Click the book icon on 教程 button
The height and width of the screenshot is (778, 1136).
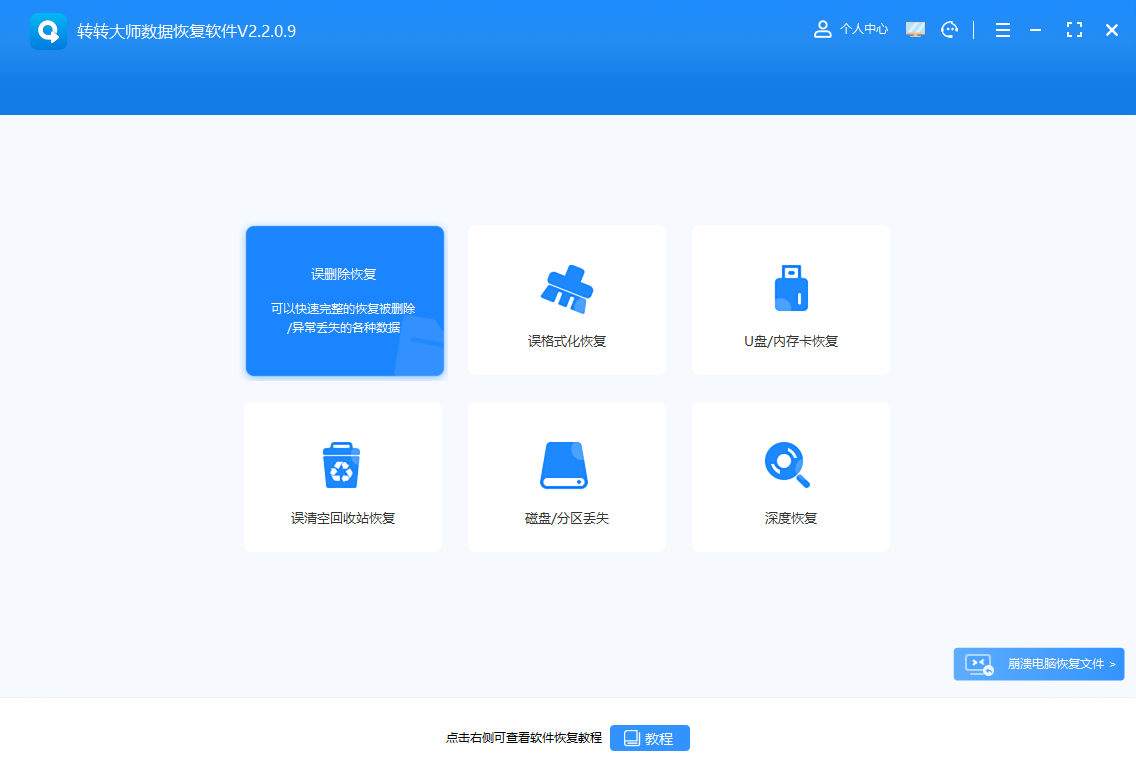point(632,738)
